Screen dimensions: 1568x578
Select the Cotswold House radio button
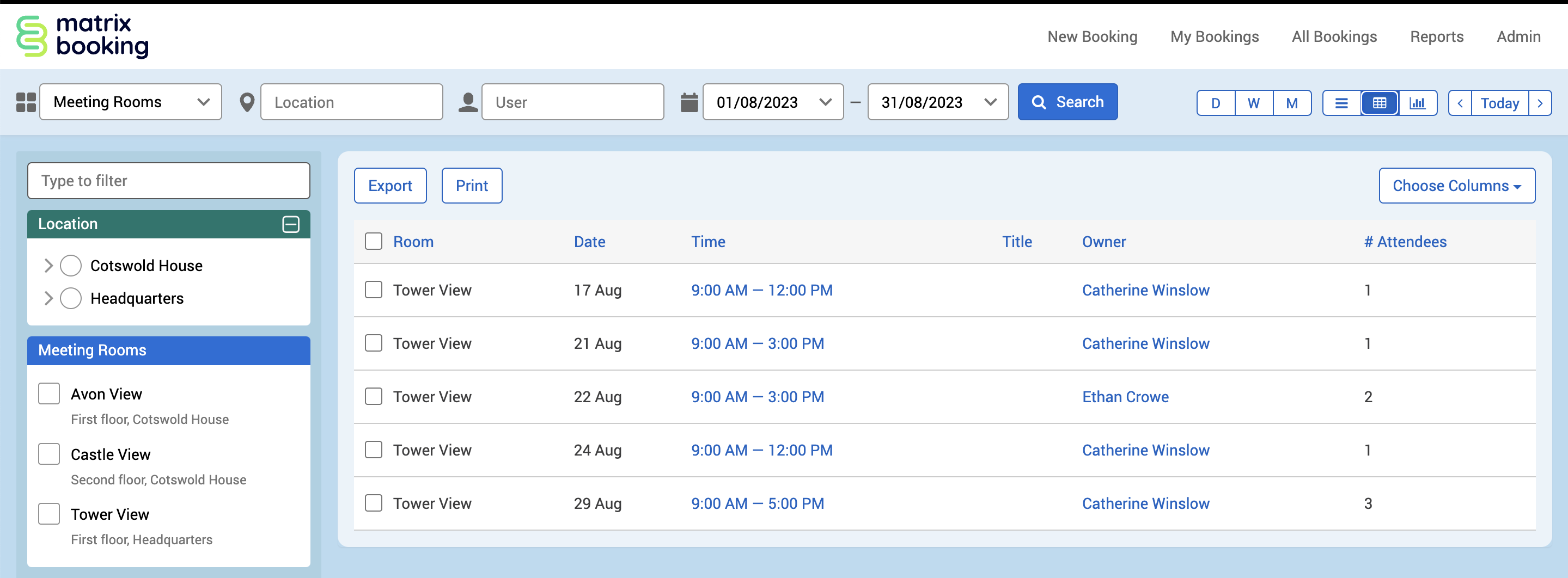[71, 266]
